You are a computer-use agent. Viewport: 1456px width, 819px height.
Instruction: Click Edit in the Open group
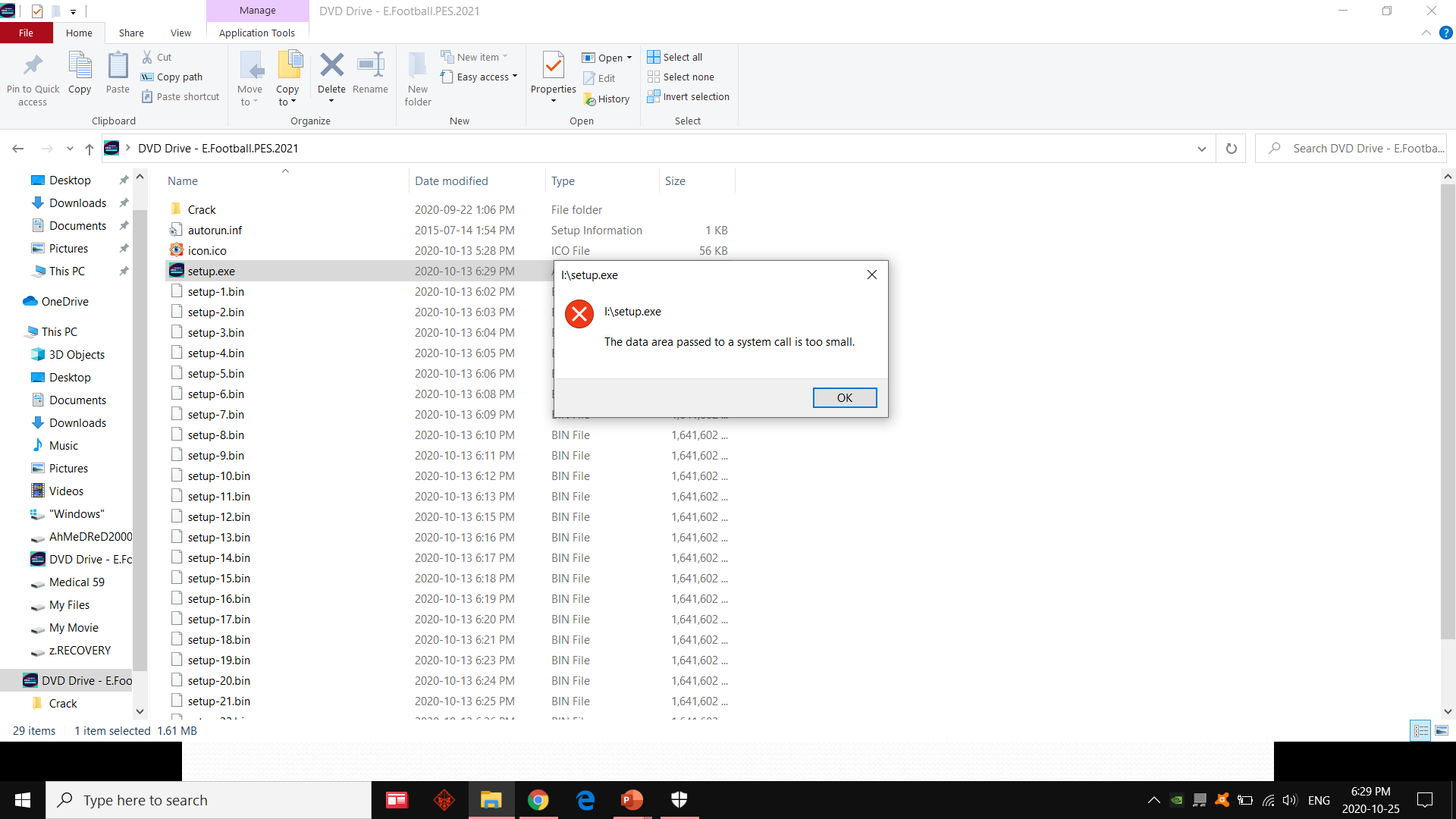[599, 78]
